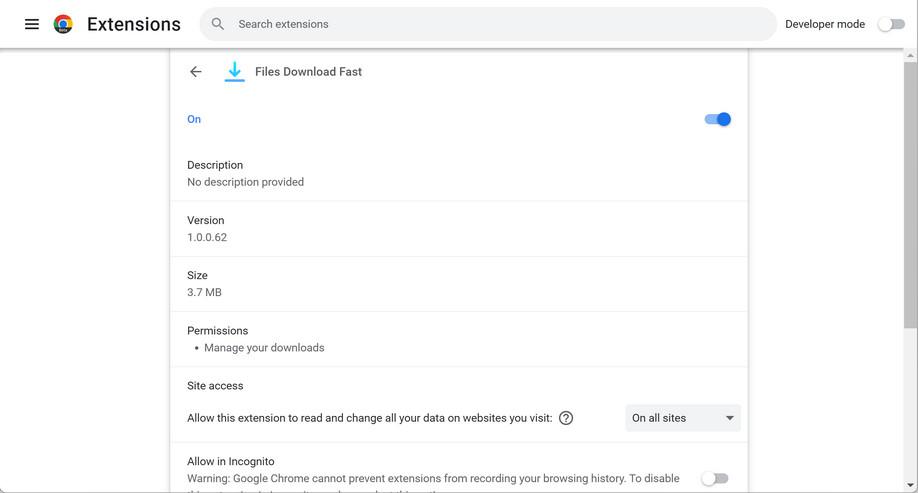The height and width of the screenshot is (493, 918).
Task: Turn off the extension On switch
Action: coord(718,119)
